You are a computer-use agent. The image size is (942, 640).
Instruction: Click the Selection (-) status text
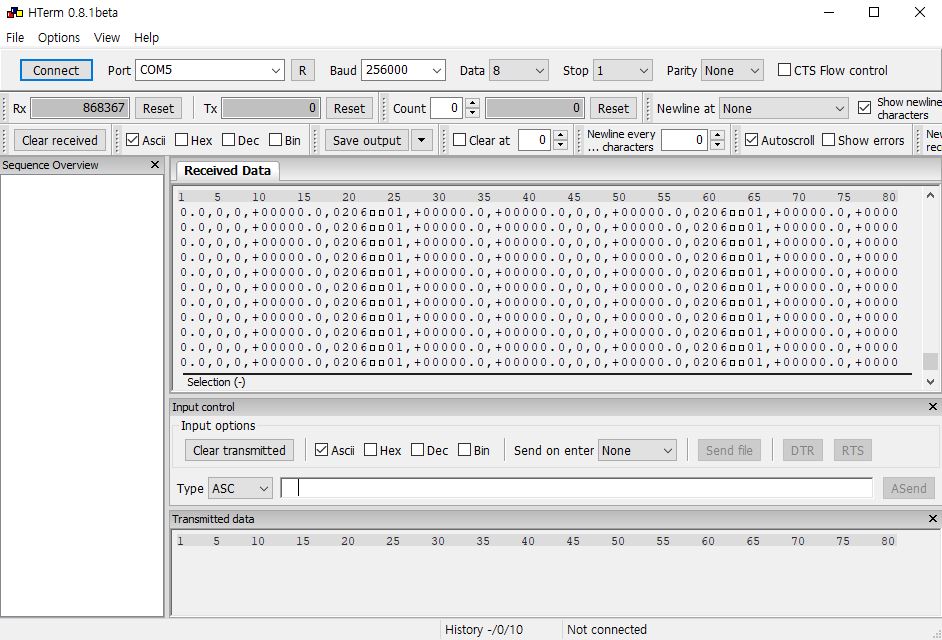pos(216,382)
